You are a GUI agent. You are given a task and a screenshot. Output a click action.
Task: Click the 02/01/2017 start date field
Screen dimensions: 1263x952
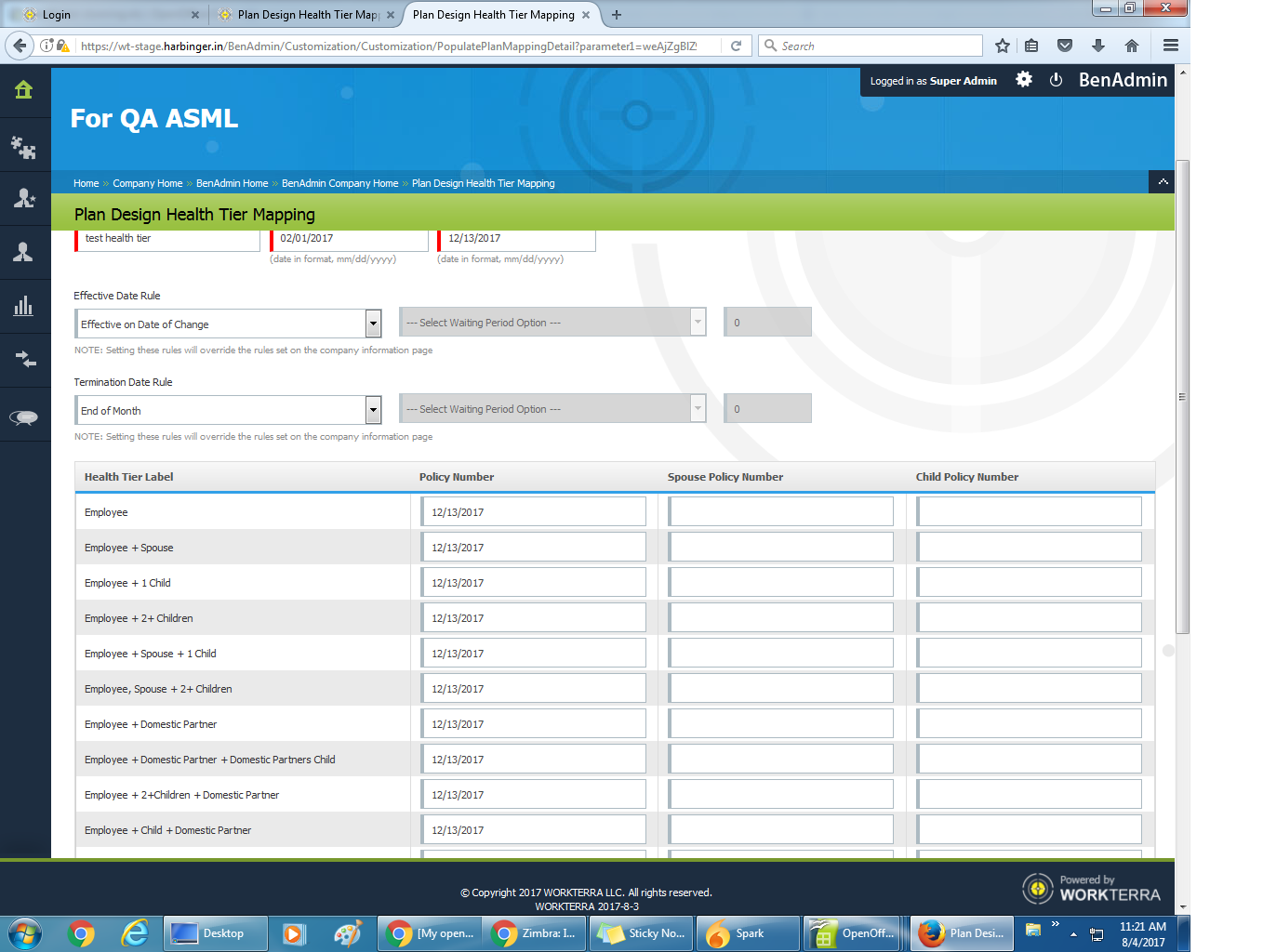coord(350,239)
